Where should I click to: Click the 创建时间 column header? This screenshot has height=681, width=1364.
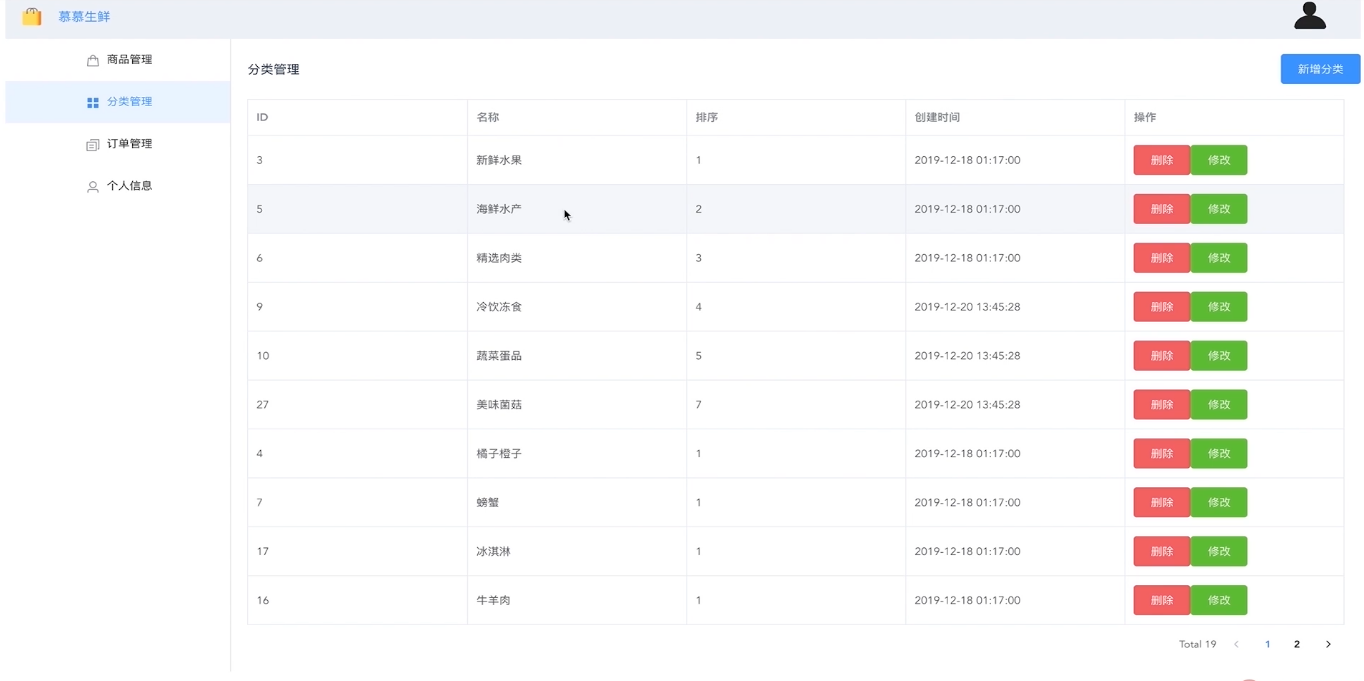pos(1015,118)
